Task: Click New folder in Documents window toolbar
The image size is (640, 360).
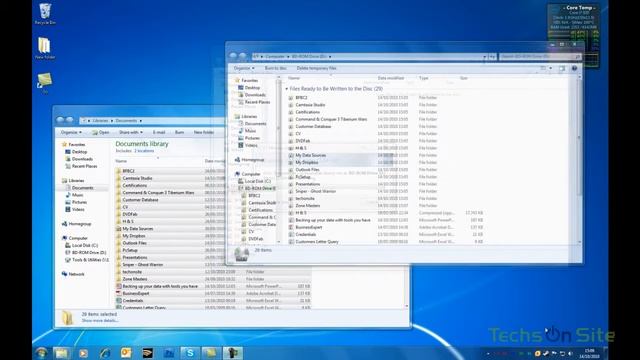Action: [204, 132]
